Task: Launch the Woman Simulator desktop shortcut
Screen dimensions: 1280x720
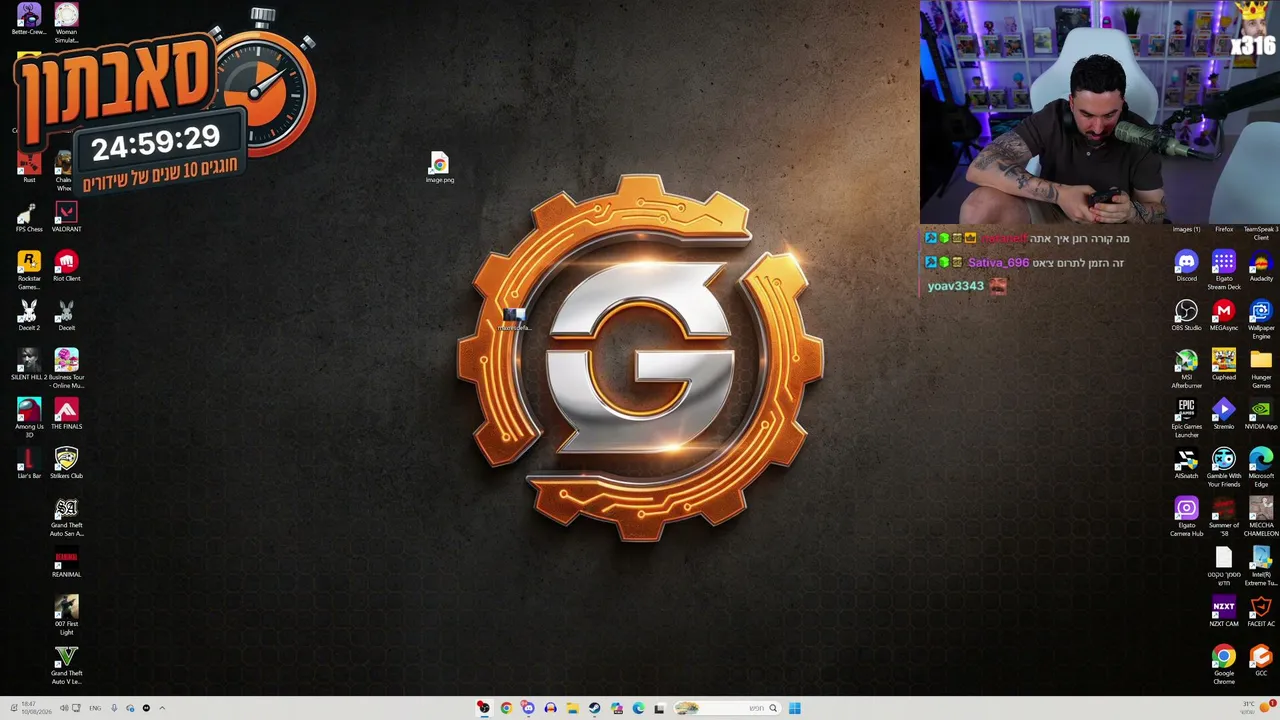Action: tap(66, 22)
